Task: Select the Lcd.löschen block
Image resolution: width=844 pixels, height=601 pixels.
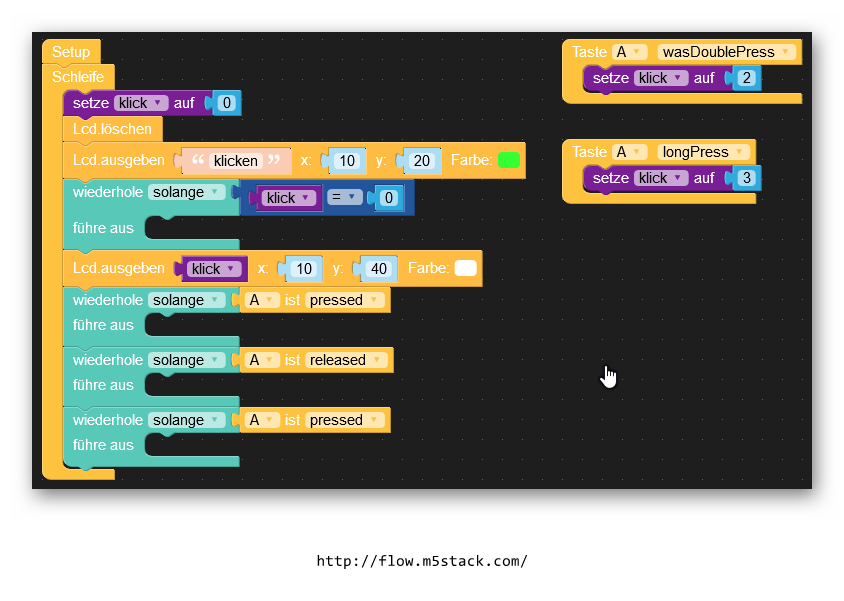Action: (x=112, y=129)
